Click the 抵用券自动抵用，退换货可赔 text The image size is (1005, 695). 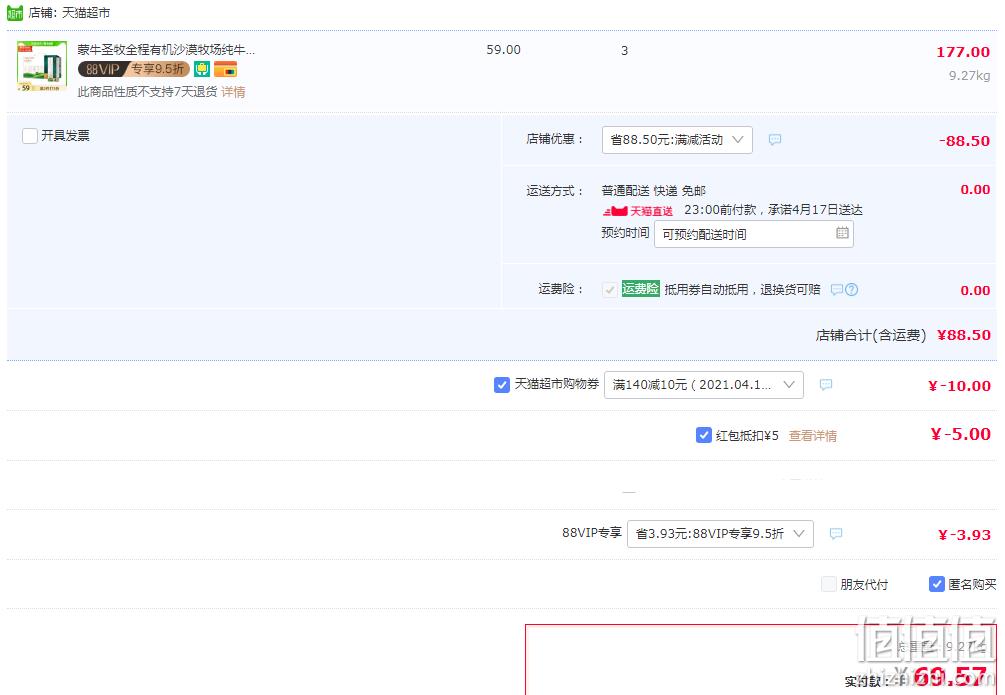[742, 290]
